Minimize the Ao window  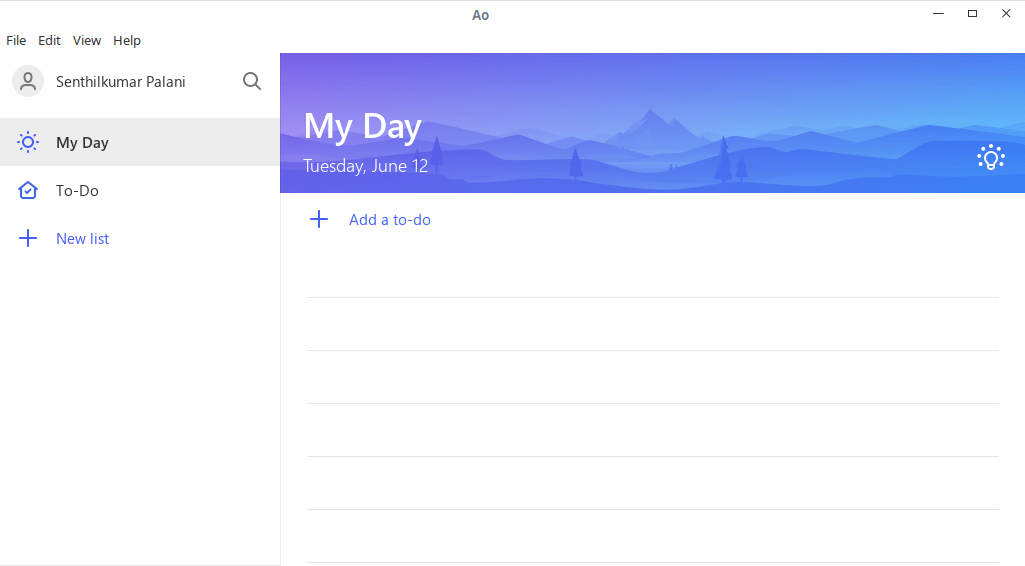click(938, 13)
